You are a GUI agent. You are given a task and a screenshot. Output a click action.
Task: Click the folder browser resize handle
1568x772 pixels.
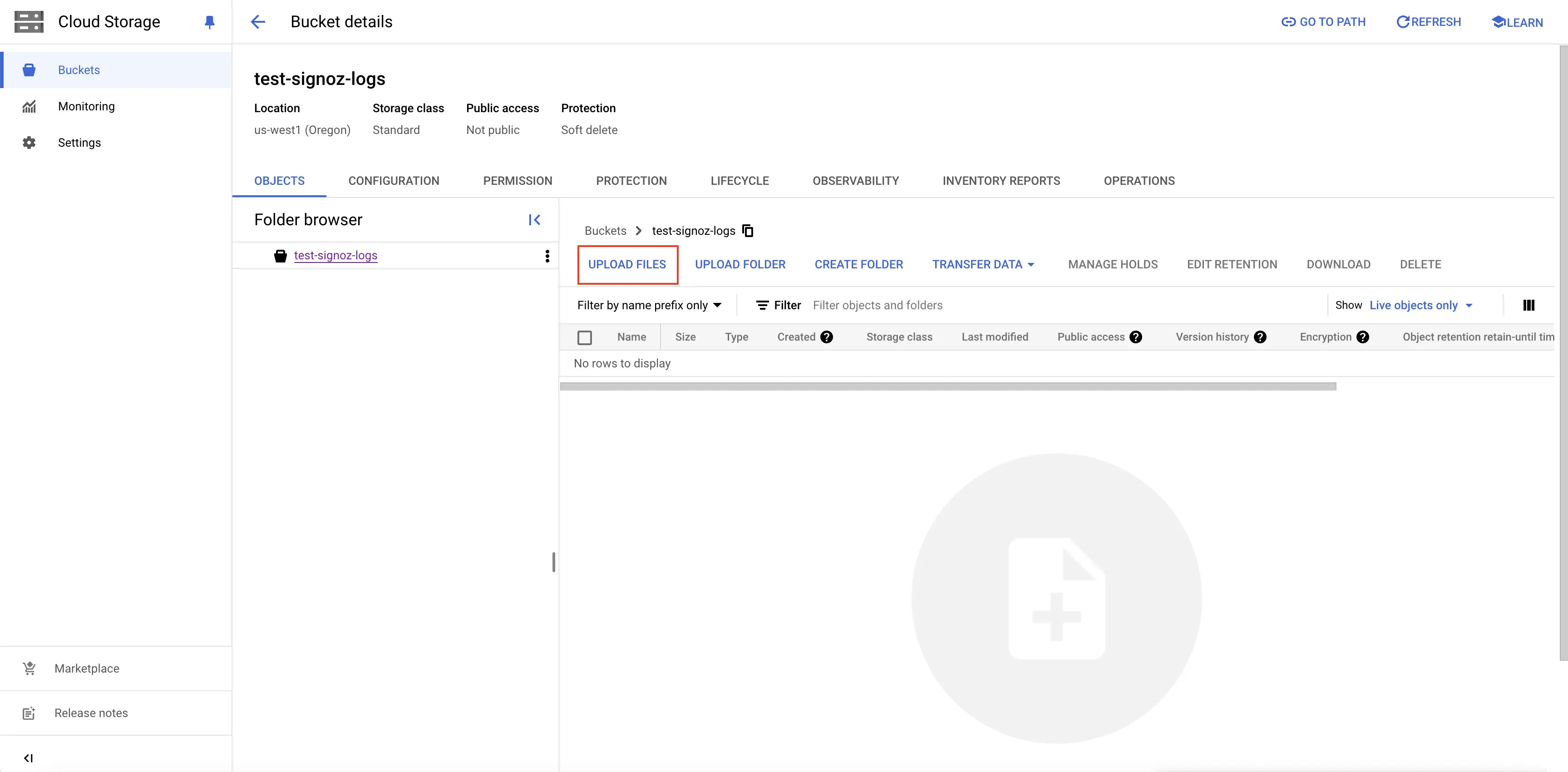pos(553,562)
